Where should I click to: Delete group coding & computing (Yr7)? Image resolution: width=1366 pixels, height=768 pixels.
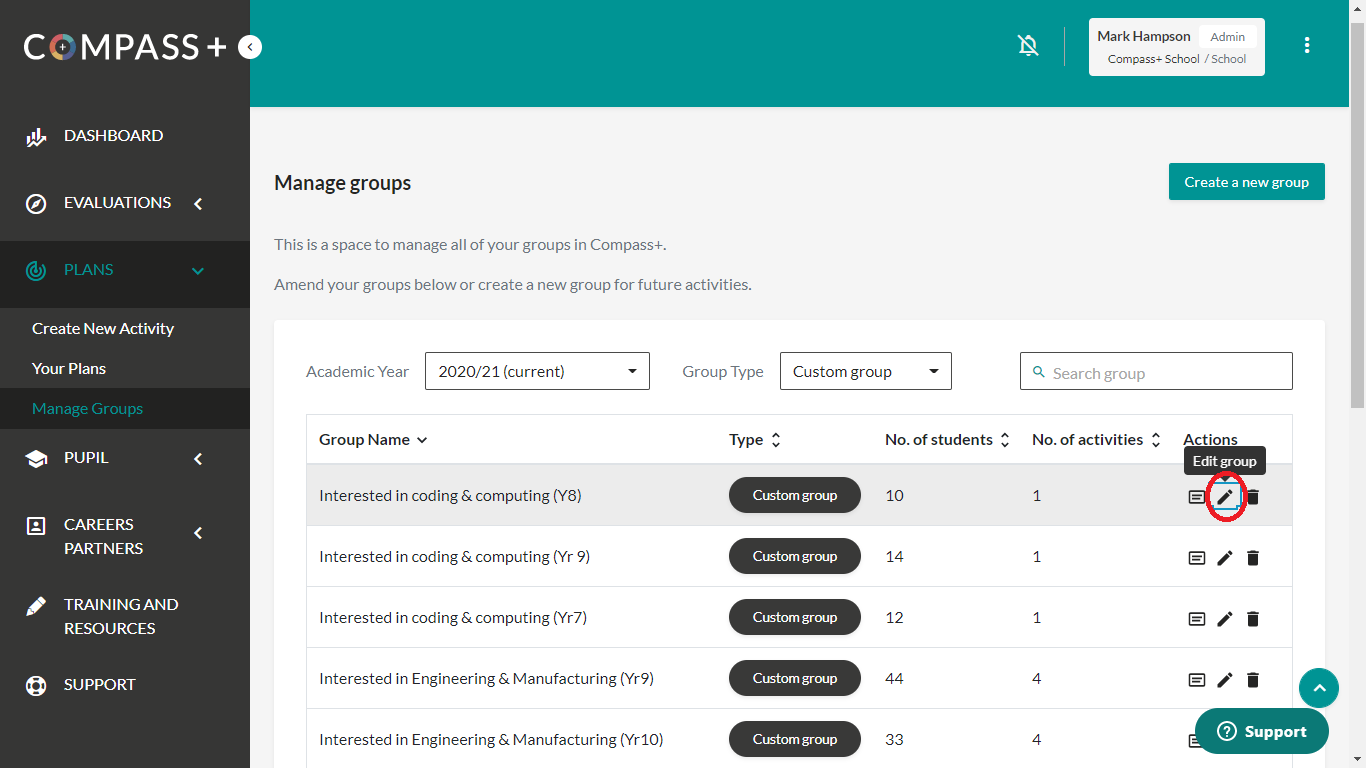pyautogui.click(x=1253, y=619)
